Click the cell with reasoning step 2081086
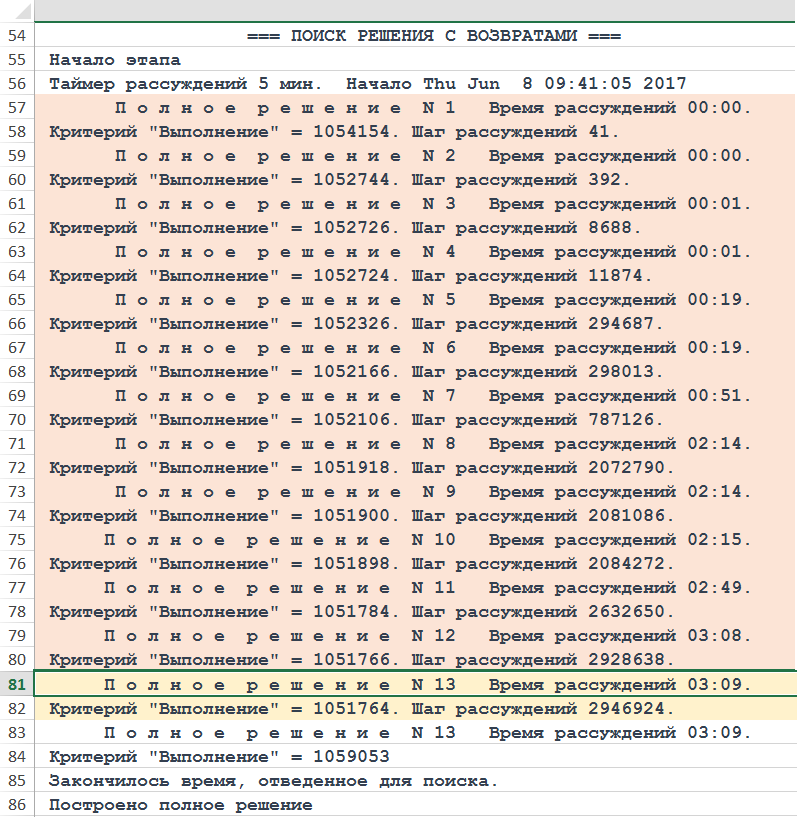The image size is (797, 818). click(361, 516)
